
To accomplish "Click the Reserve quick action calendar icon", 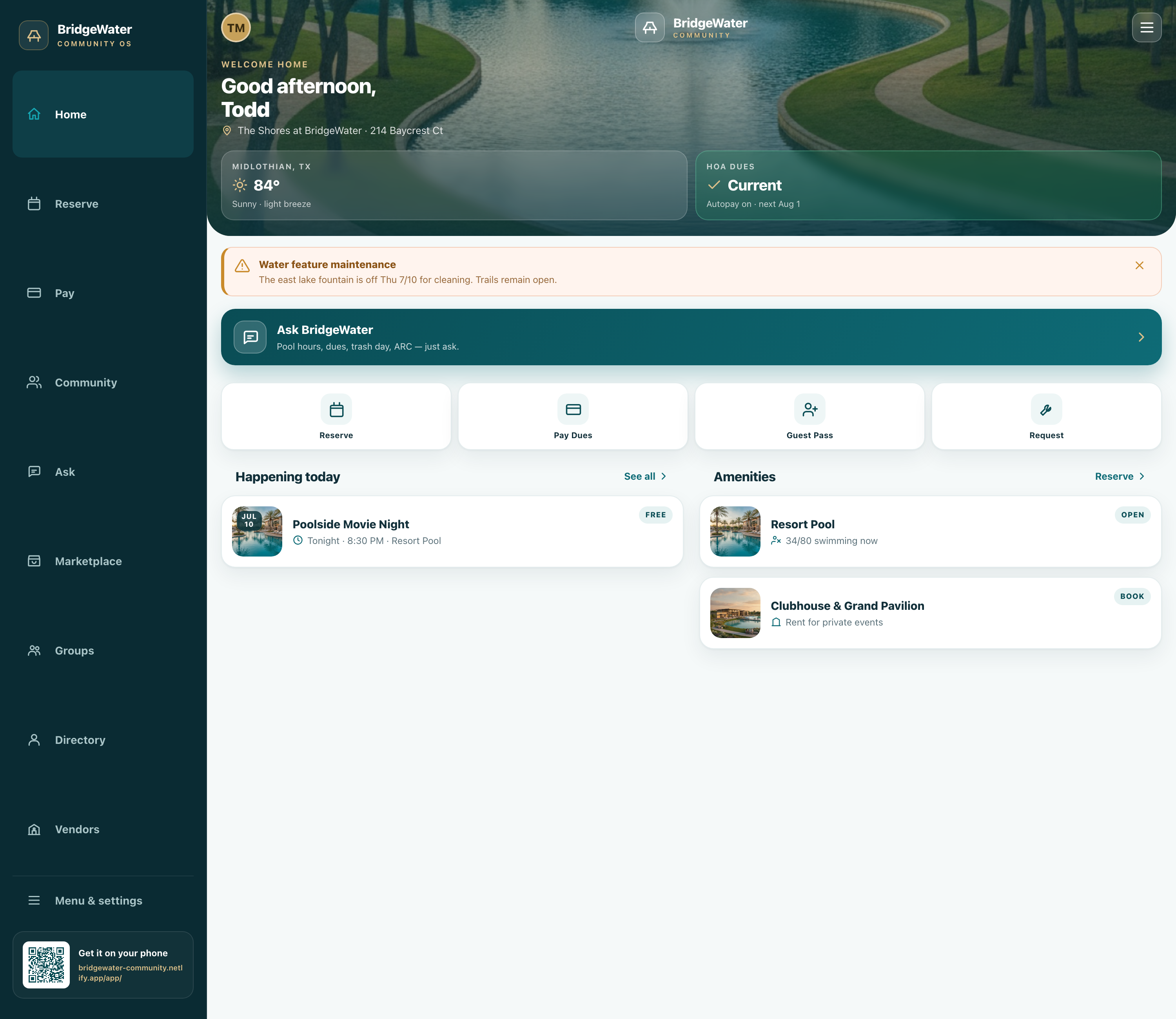I will [336, 410].
